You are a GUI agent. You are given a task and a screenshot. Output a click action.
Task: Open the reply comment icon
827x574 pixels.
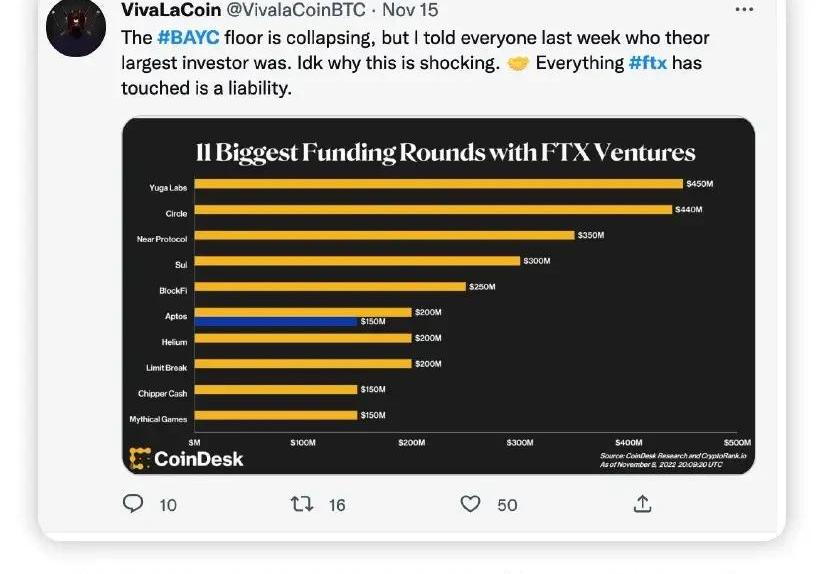pyautogui.click(x=133, y=503)
